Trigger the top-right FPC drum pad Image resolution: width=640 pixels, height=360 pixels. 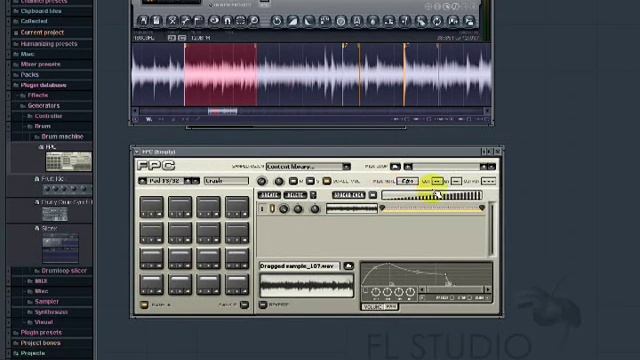tap(237, 207)
